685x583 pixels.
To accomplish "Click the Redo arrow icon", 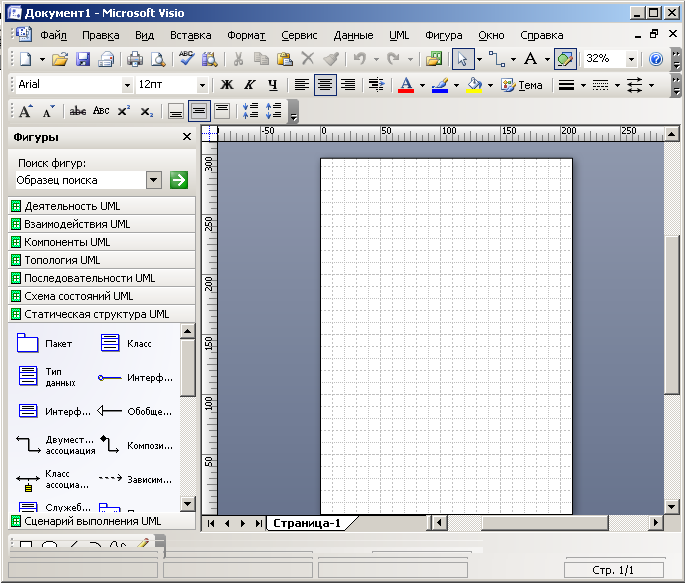I will coord(394,59).
